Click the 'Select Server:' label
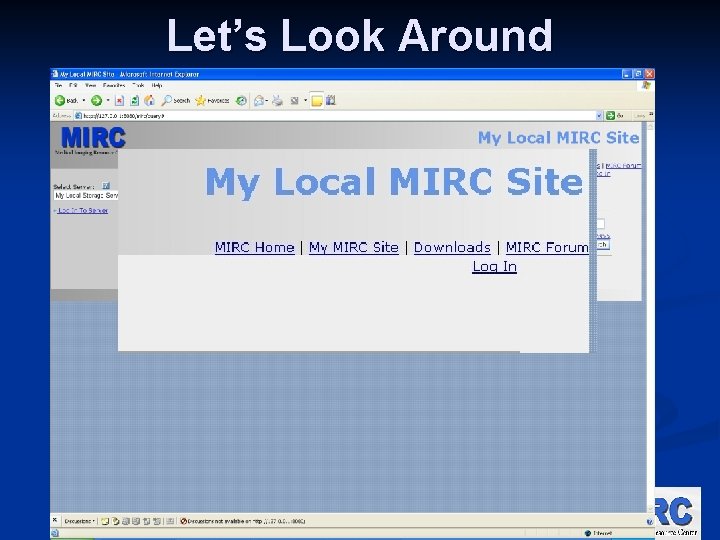Image resolution: width=720 pixels, height=540 pixels. coord(74,186)
